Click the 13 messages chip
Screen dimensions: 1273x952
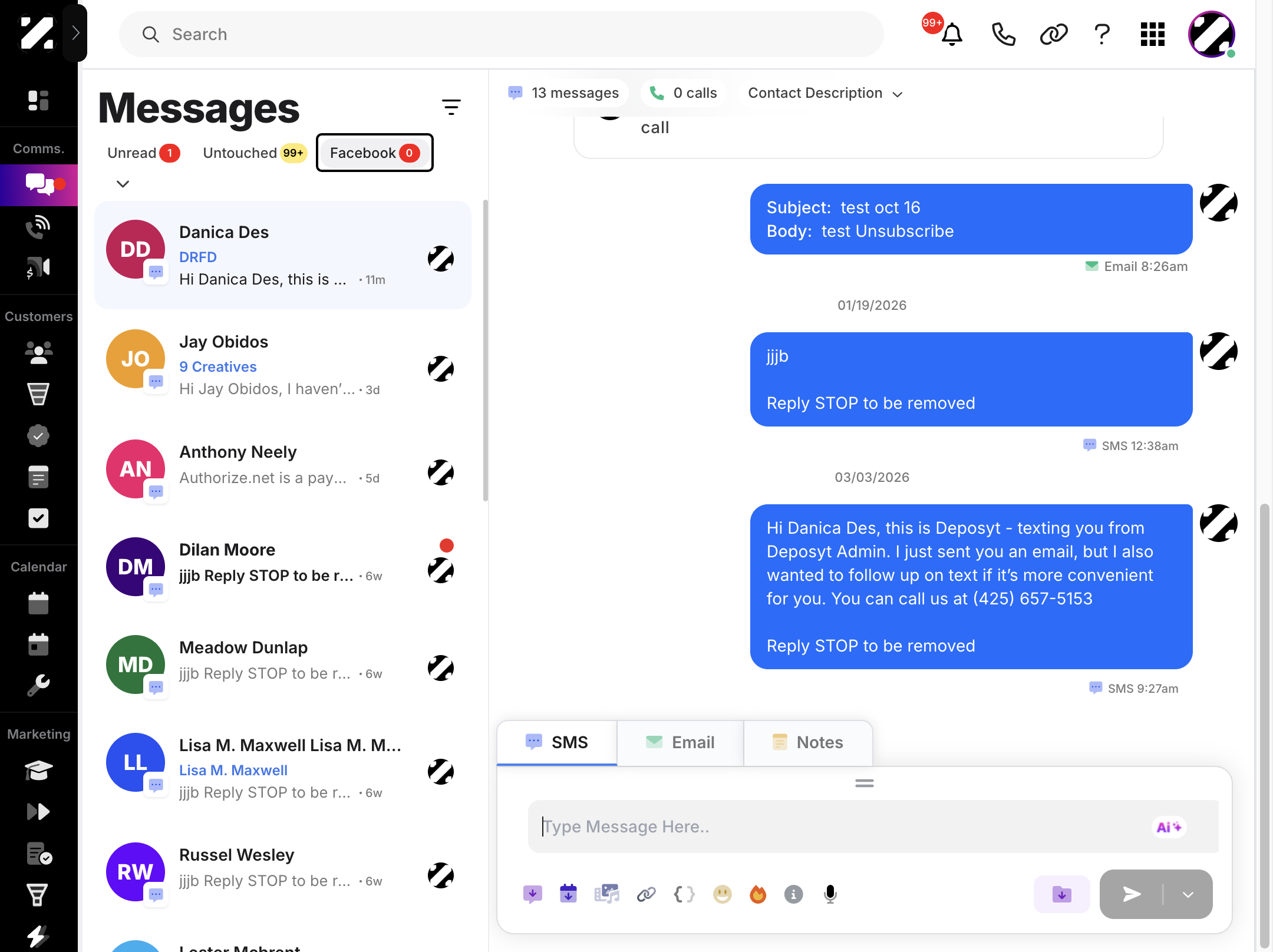(564, 93)
